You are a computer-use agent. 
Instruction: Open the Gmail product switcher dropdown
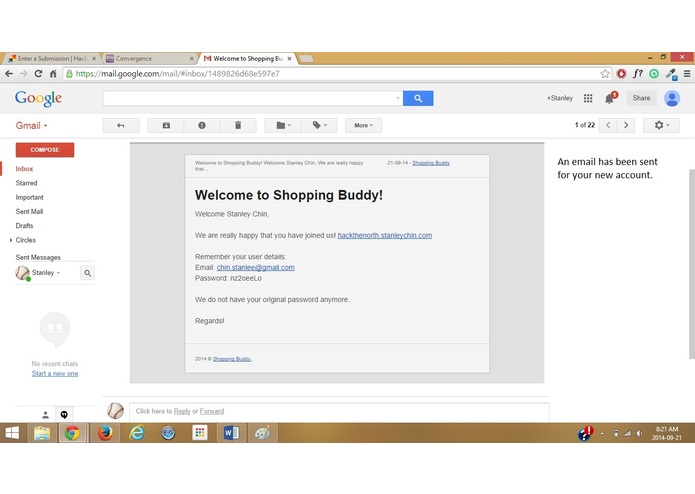pyautogui.click(x=31, y=125)
